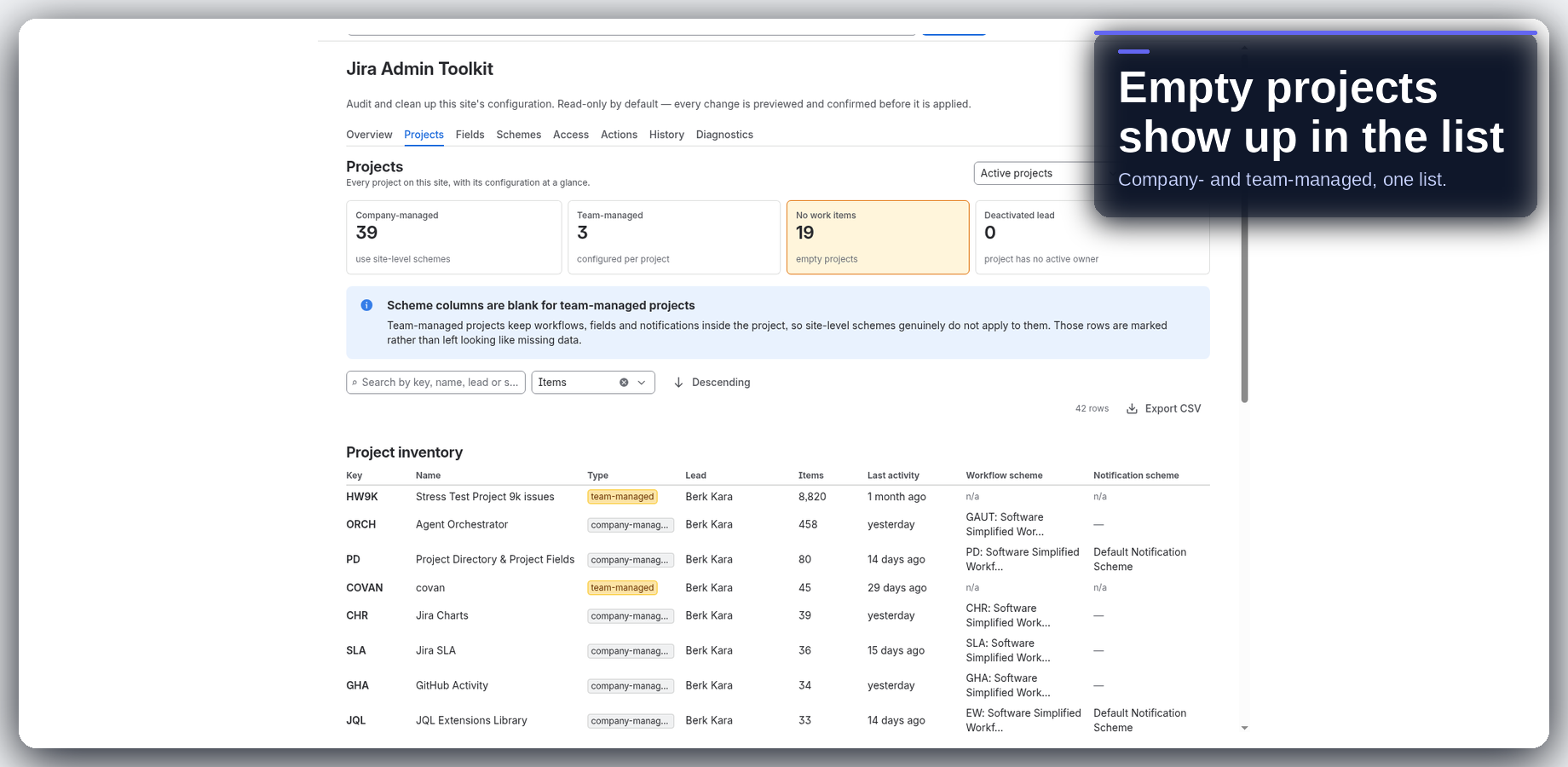Open the History tab
This screenshot has height=767, width=1568.
coord(666,135)
